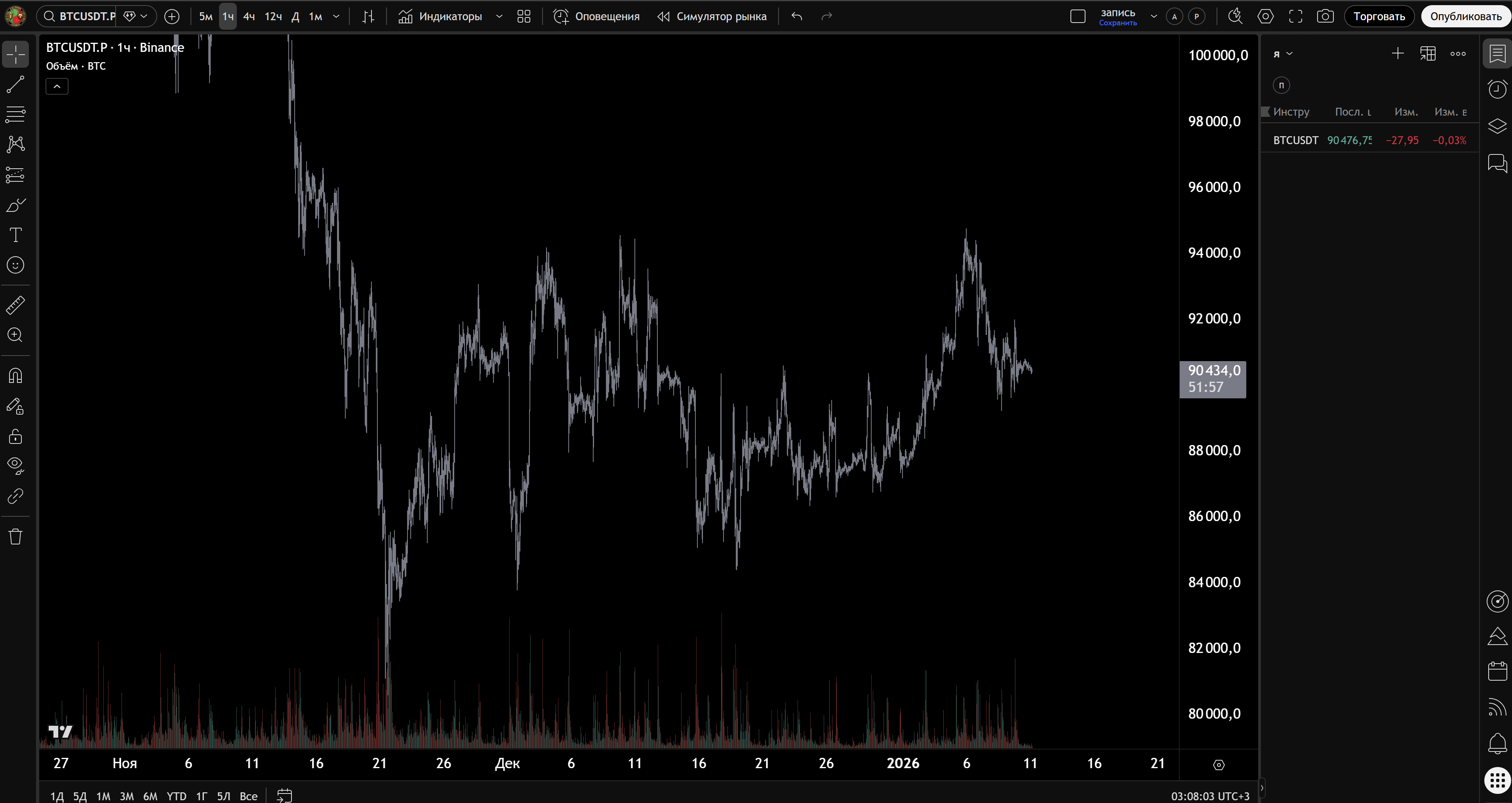Screen dimensions: 1512x803
Task: Toggle magnet mode on
Action: pos(15,376)
